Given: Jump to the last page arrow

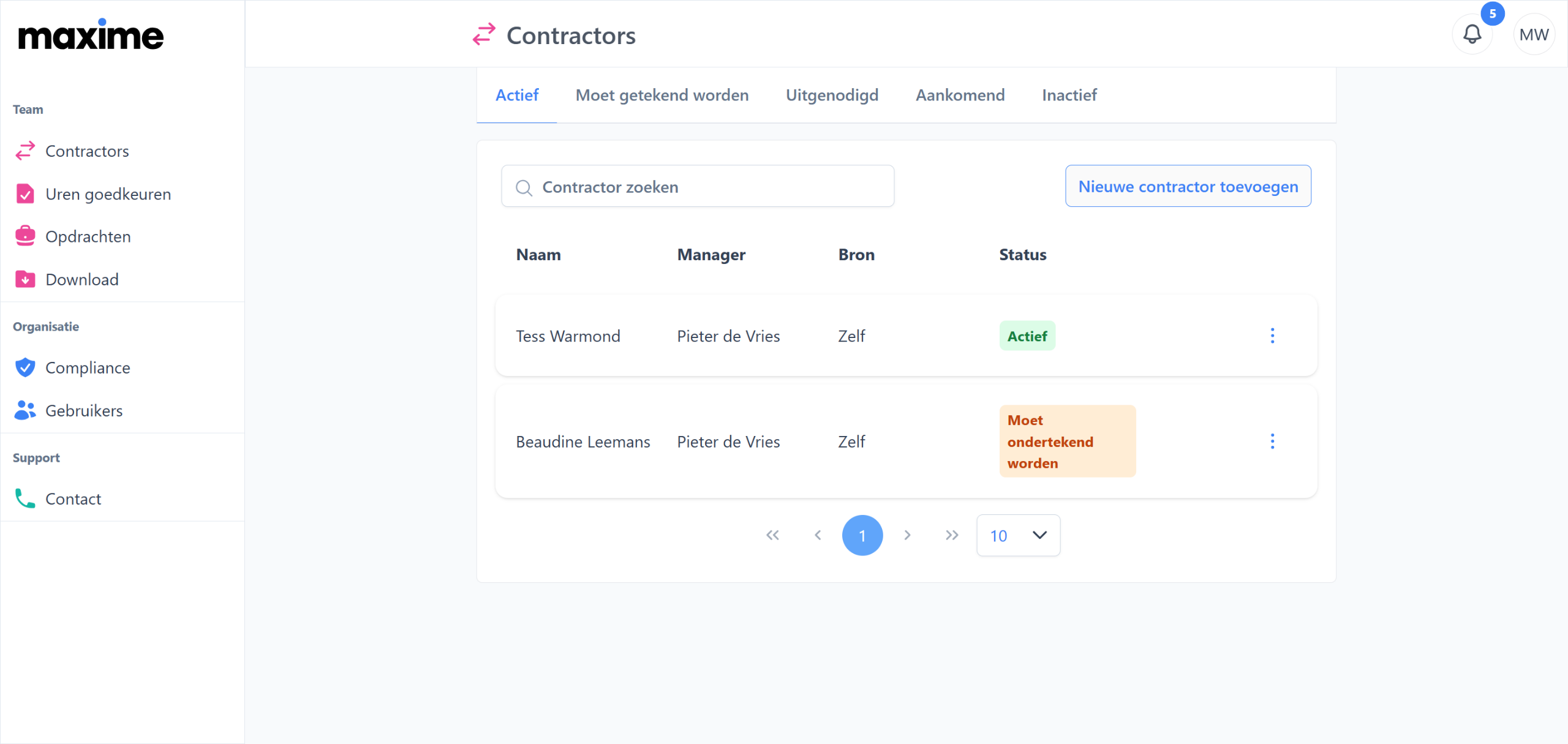Looking at the screenshot, I should pyautogui.click(x=951, y=536).
